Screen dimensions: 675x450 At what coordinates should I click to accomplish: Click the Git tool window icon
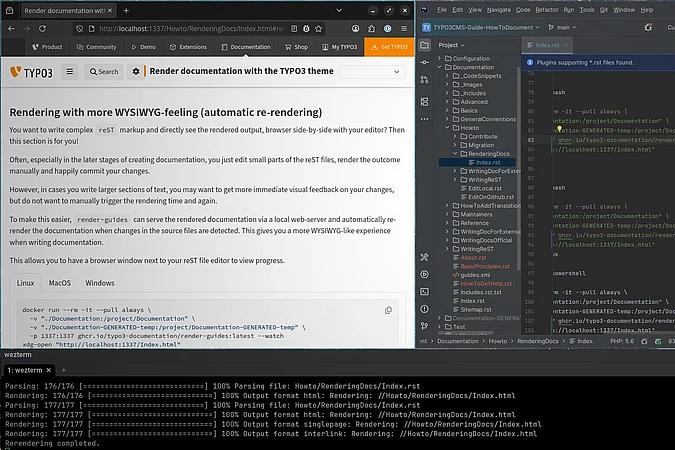click(x=426, y=326)
